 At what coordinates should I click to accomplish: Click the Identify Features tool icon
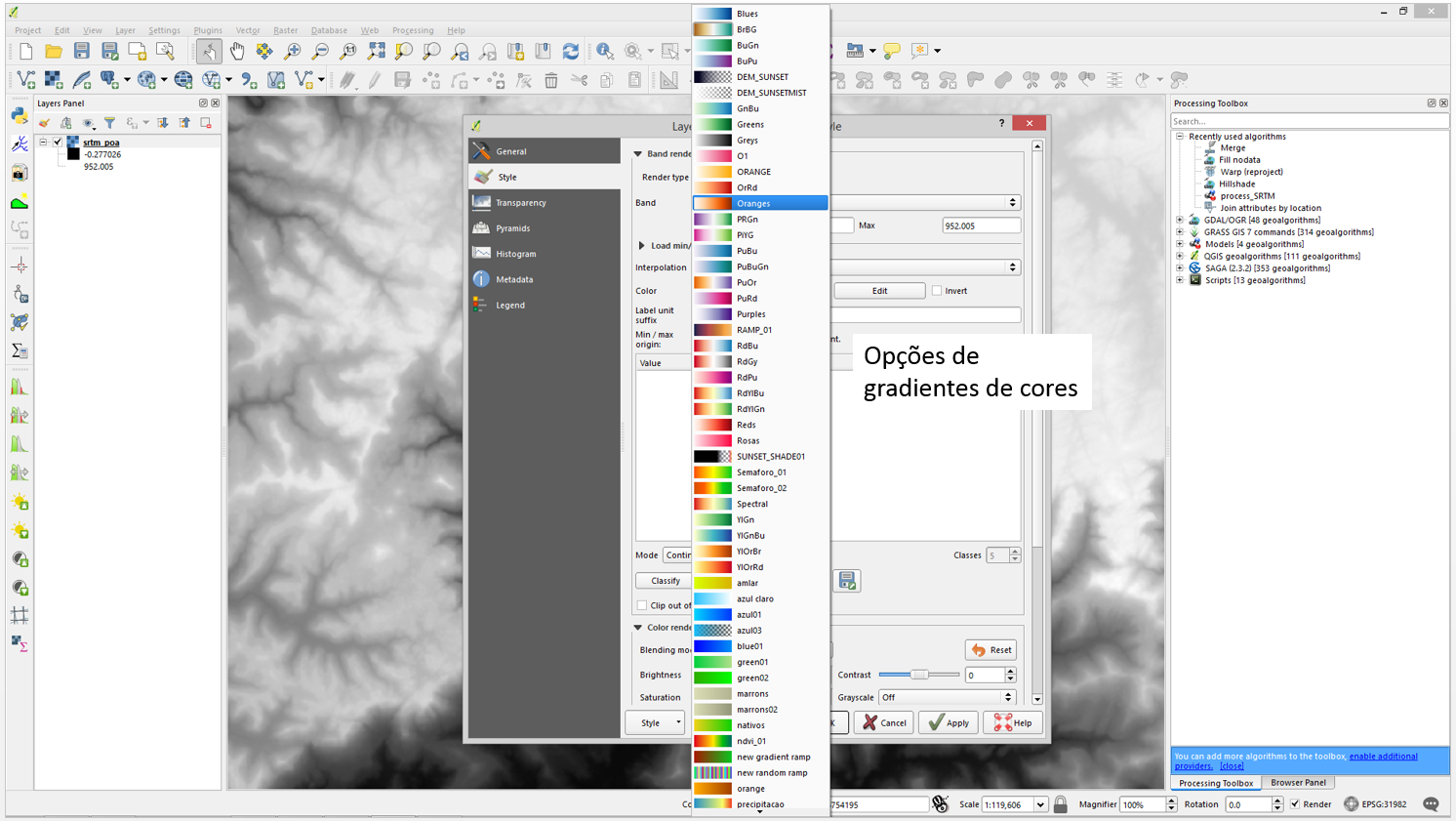[605, 51]
